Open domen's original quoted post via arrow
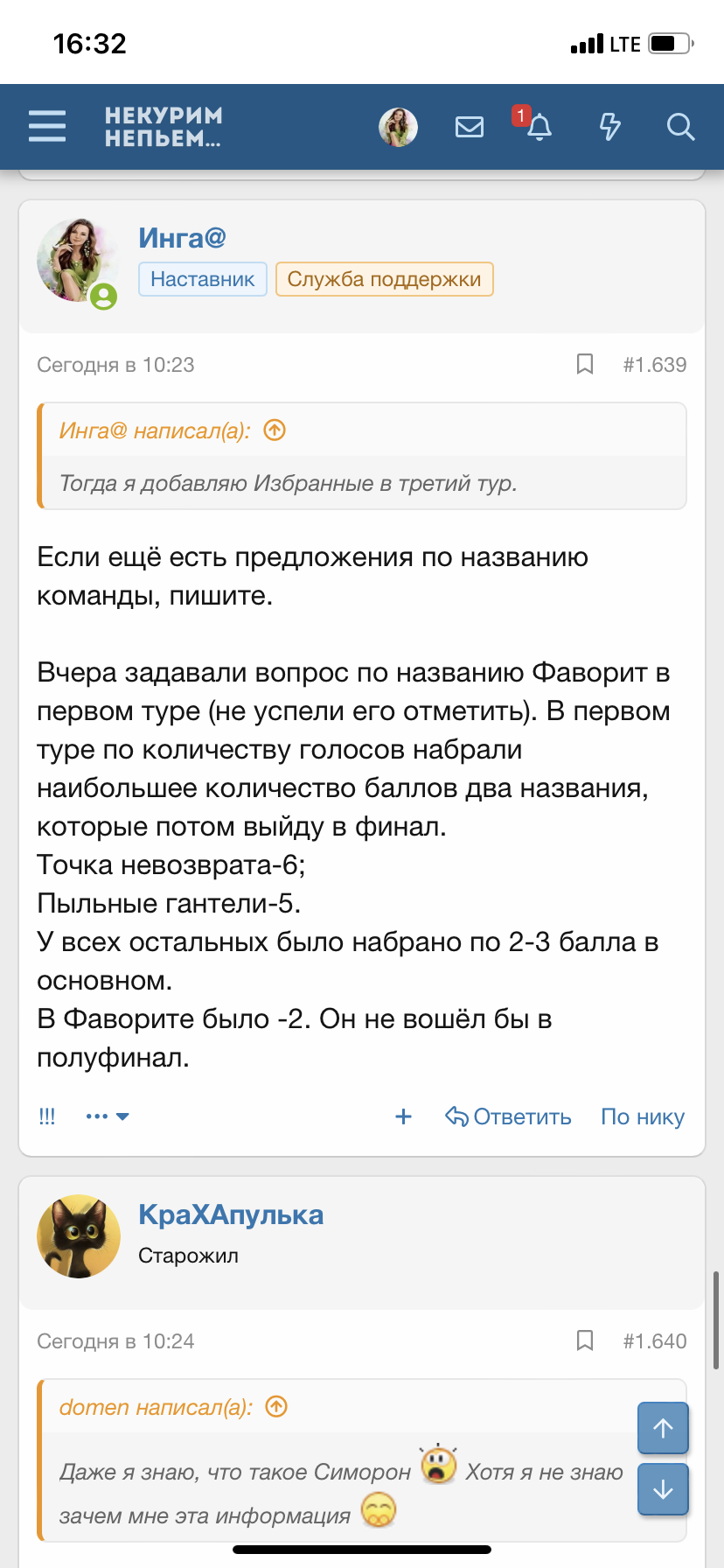724x1568 pixels. coord(275,1407)
